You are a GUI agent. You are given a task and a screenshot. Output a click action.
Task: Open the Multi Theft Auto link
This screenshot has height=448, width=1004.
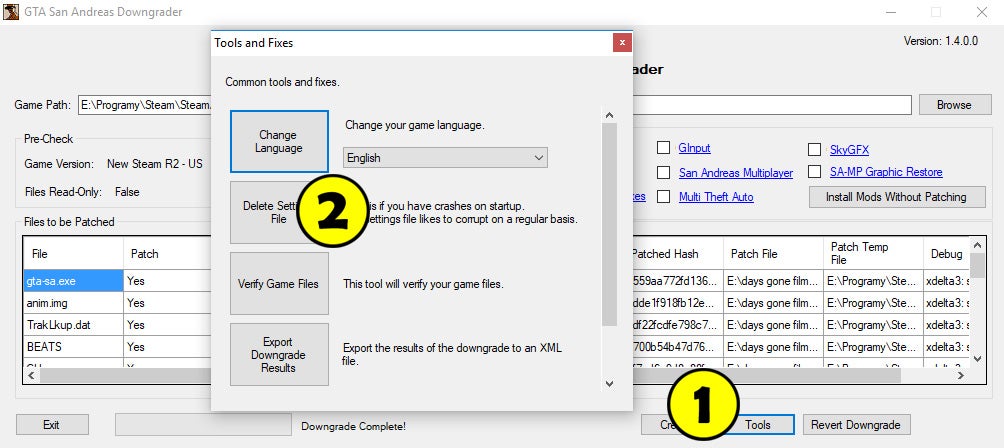coord(716,197)
